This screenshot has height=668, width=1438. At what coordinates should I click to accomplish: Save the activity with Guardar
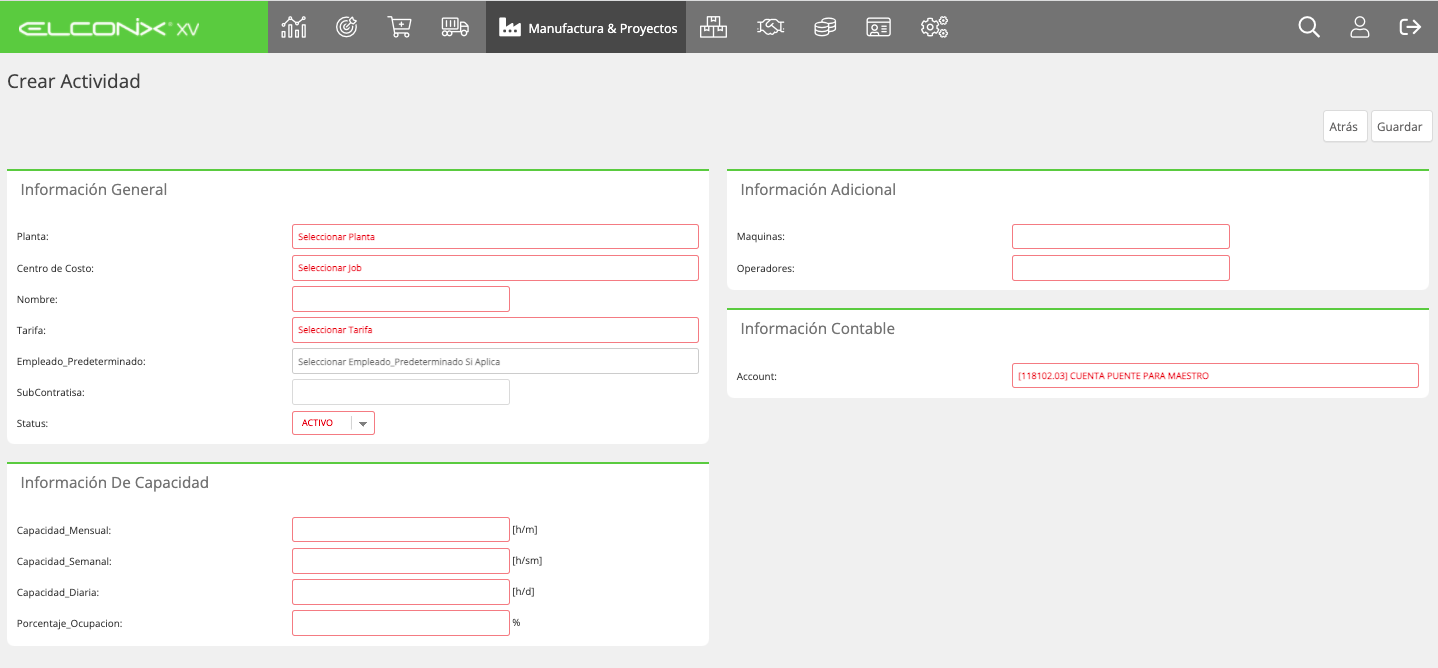point(1401,126)
